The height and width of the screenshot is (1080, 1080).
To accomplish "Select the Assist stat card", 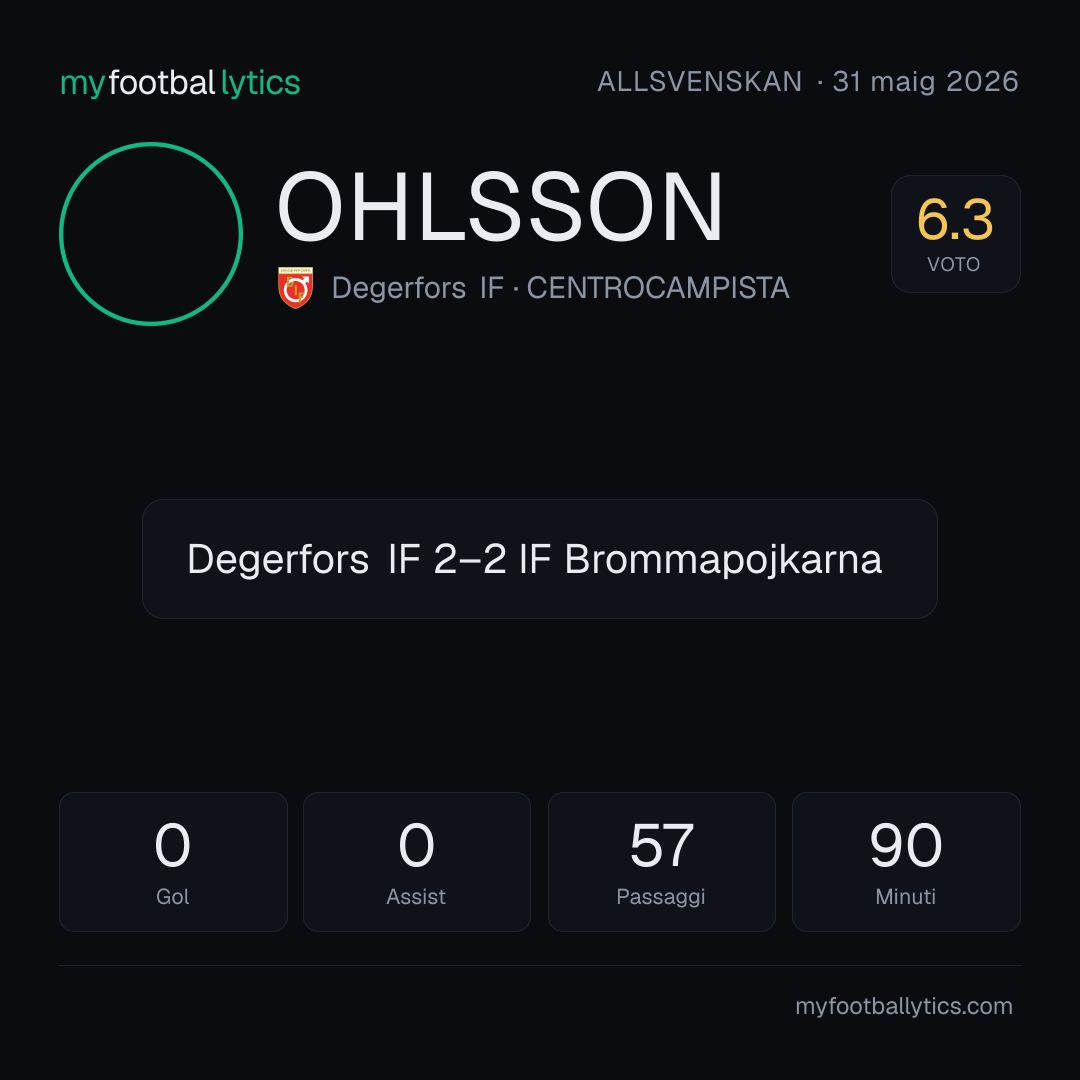I will pos(417,862).
